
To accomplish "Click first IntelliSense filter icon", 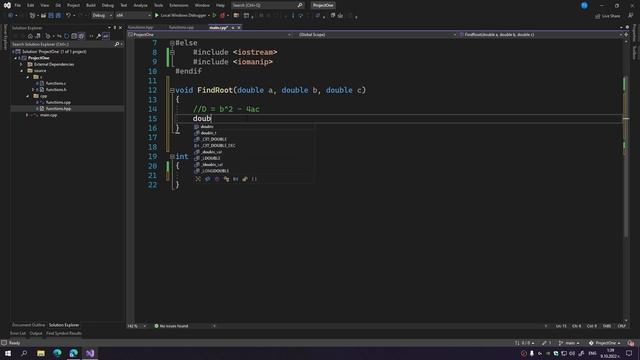I will [x=198, y=179].
